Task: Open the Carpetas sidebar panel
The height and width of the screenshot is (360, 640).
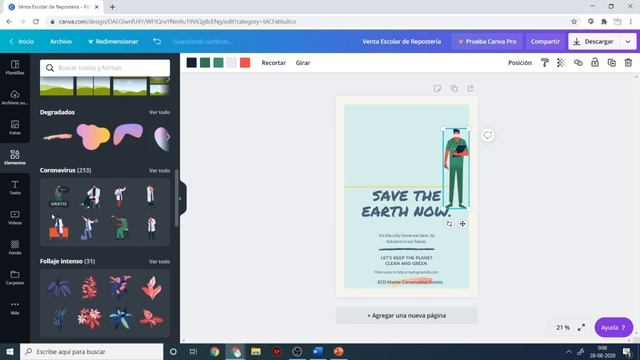Action: pos(15,278)
